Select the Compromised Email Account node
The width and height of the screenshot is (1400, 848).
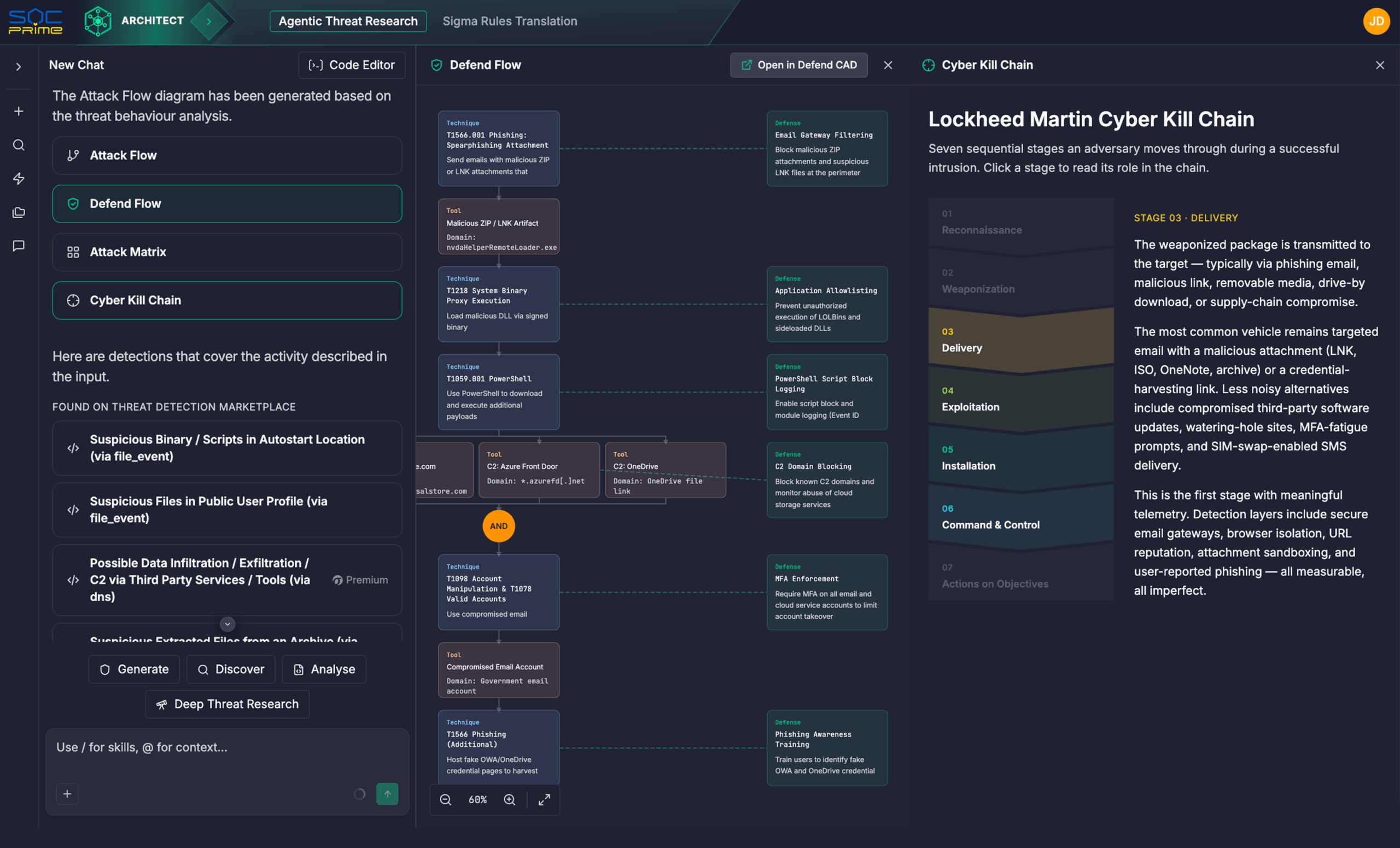pyautogui.click(x=498, y=670)
